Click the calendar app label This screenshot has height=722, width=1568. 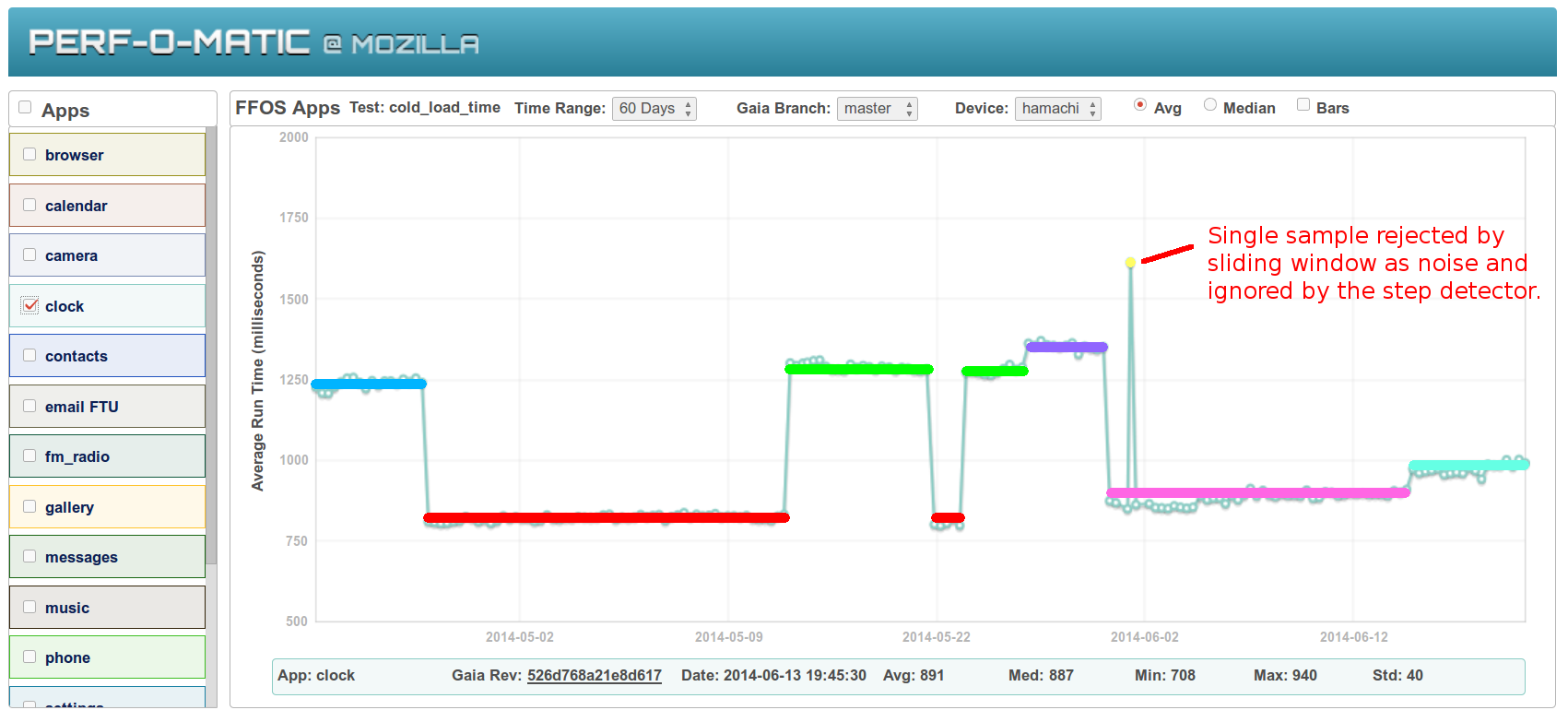point(77,206)
